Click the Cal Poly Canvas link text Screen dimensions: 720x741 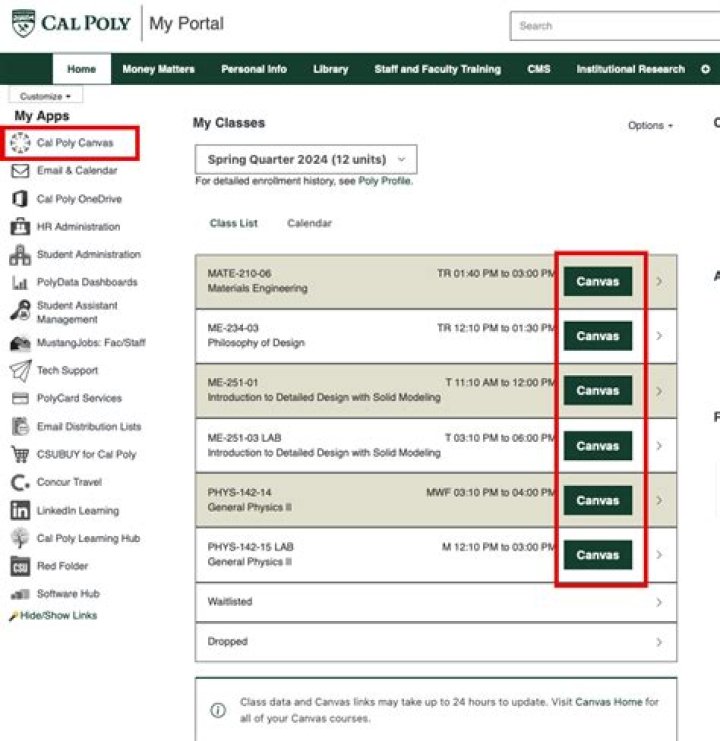click(75, 143)
